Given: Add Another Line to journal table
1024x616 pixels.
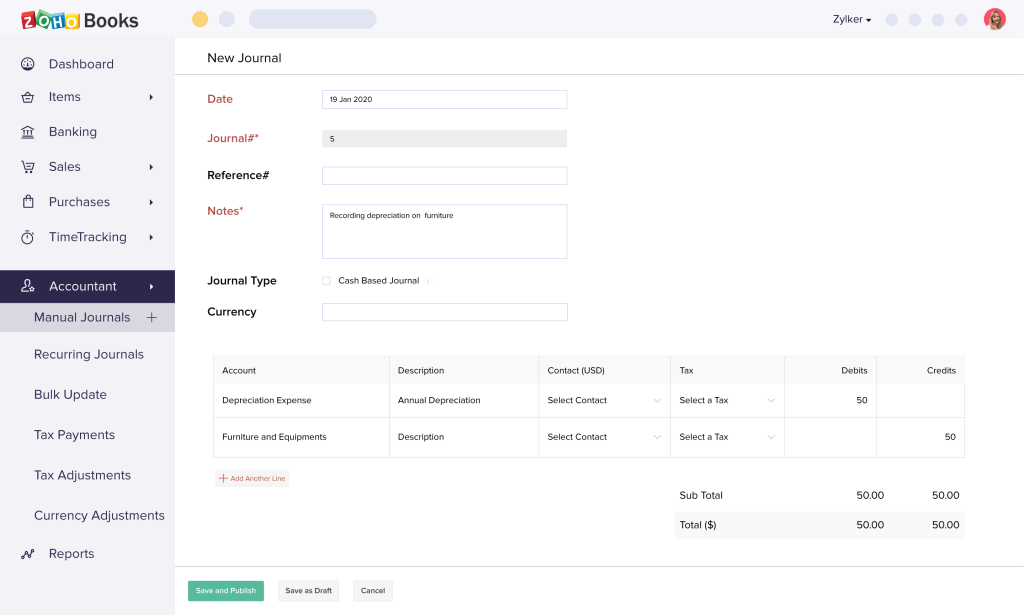Looking at the screenshot, I should coord(252,479).
